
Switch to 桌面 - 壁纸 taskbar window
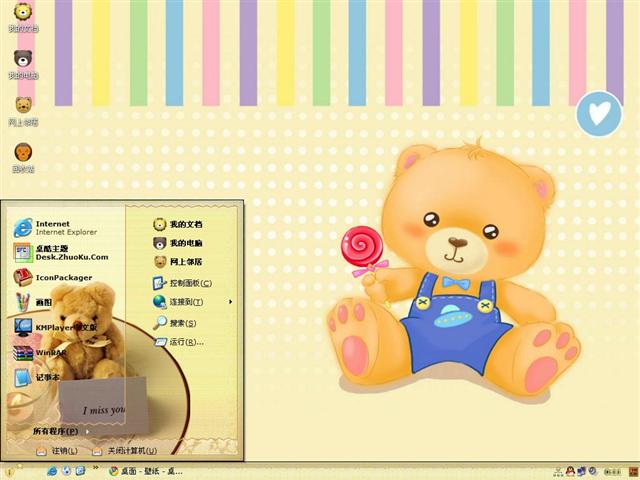(x=146, y=471)
